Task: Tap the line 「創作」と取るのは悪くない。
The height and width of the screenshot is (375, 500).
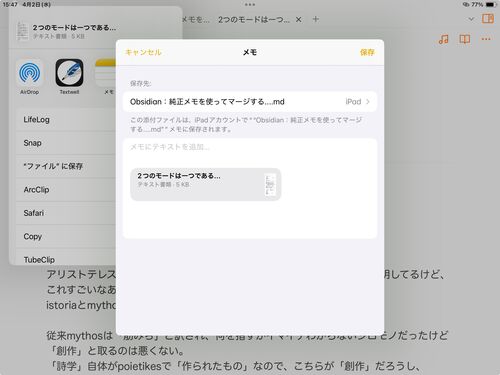Action: 116,351
